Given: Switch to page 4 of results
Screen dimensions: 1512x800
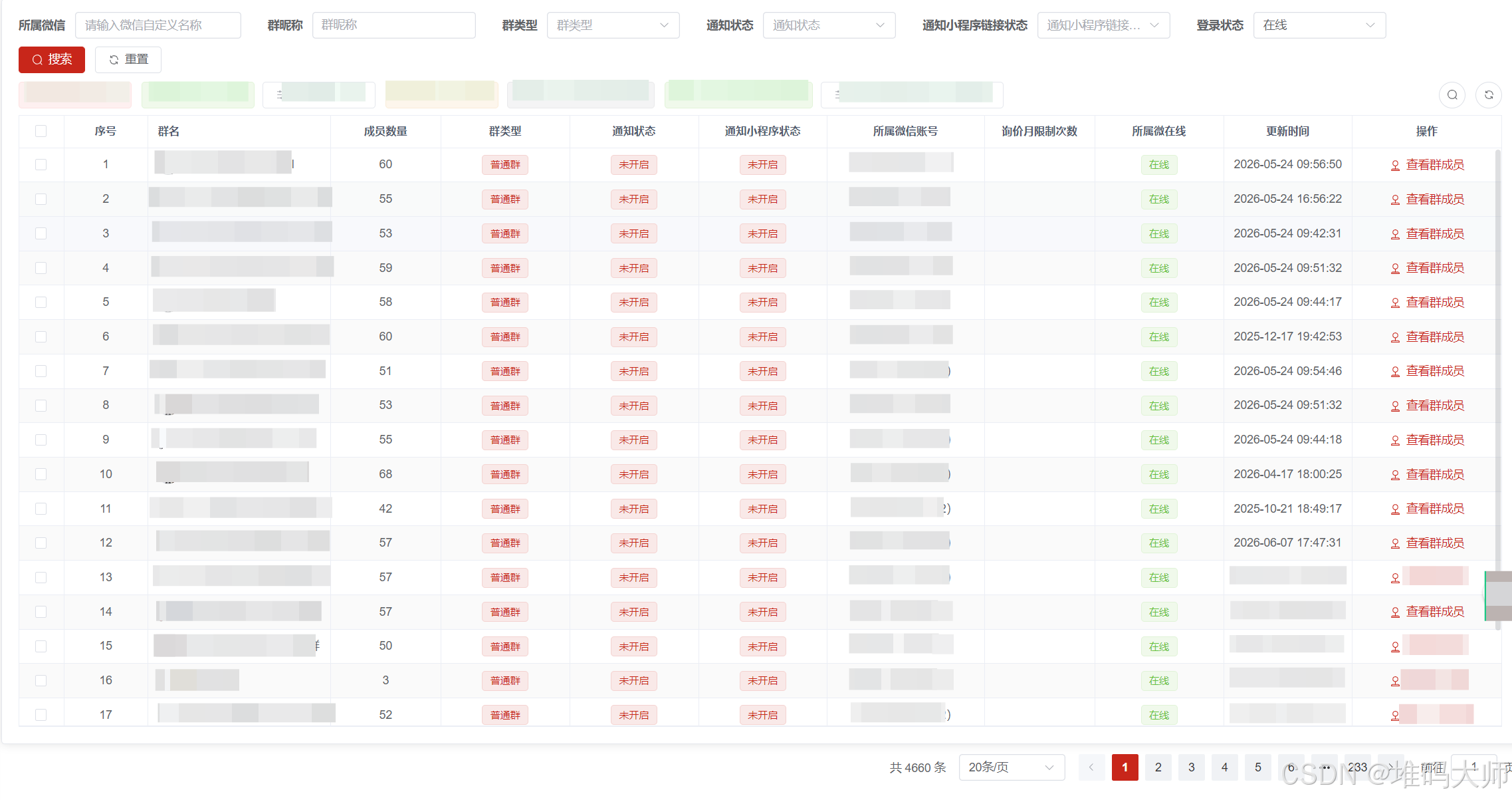Looking at the screenshot, I should (x=1225, y=767).
